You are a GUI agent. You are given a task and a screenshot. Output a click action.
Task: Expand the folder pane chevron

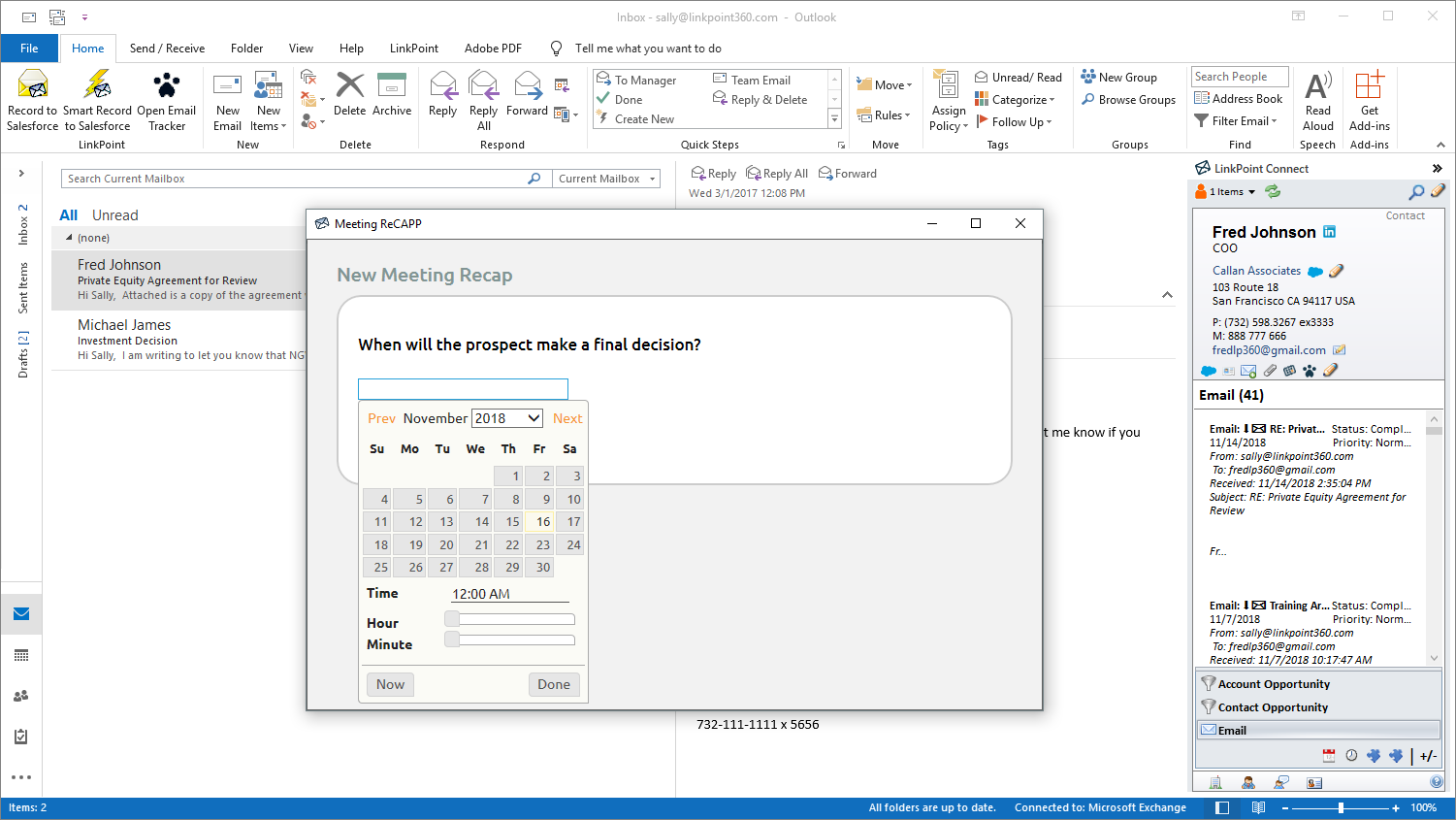tap(21, 174)
